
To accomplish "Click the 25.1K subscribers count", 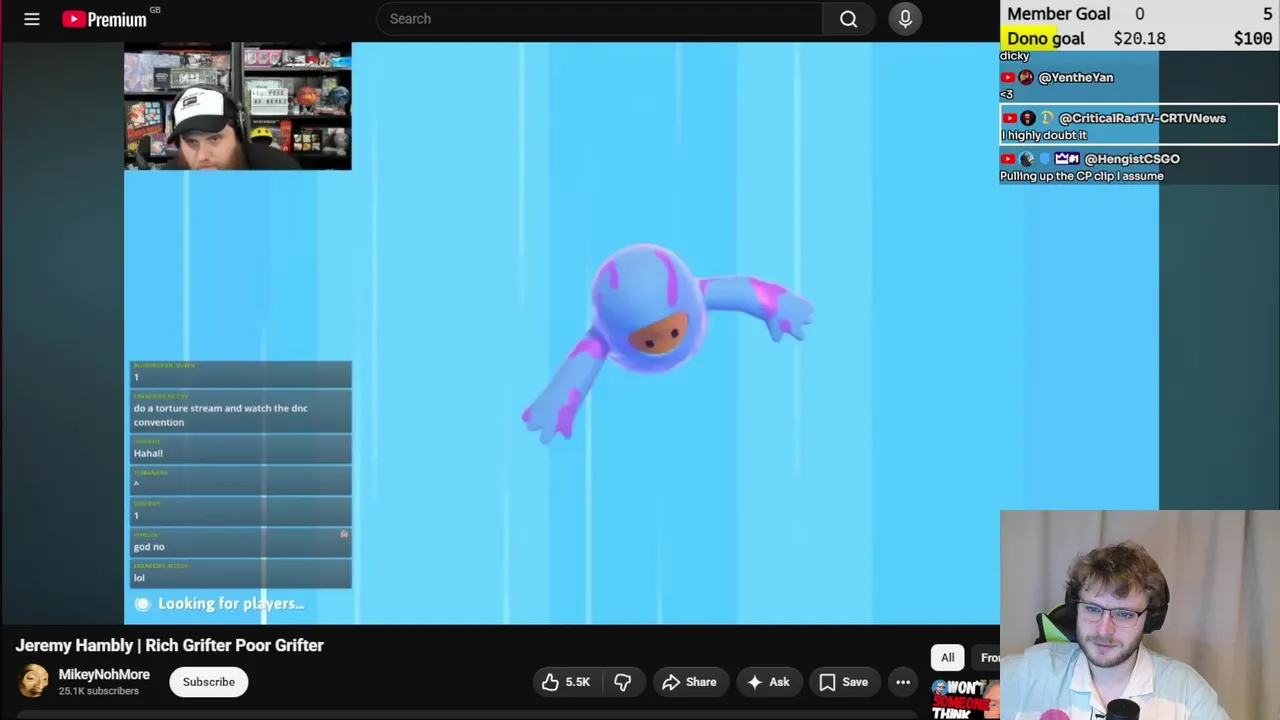I will (98, 691).
